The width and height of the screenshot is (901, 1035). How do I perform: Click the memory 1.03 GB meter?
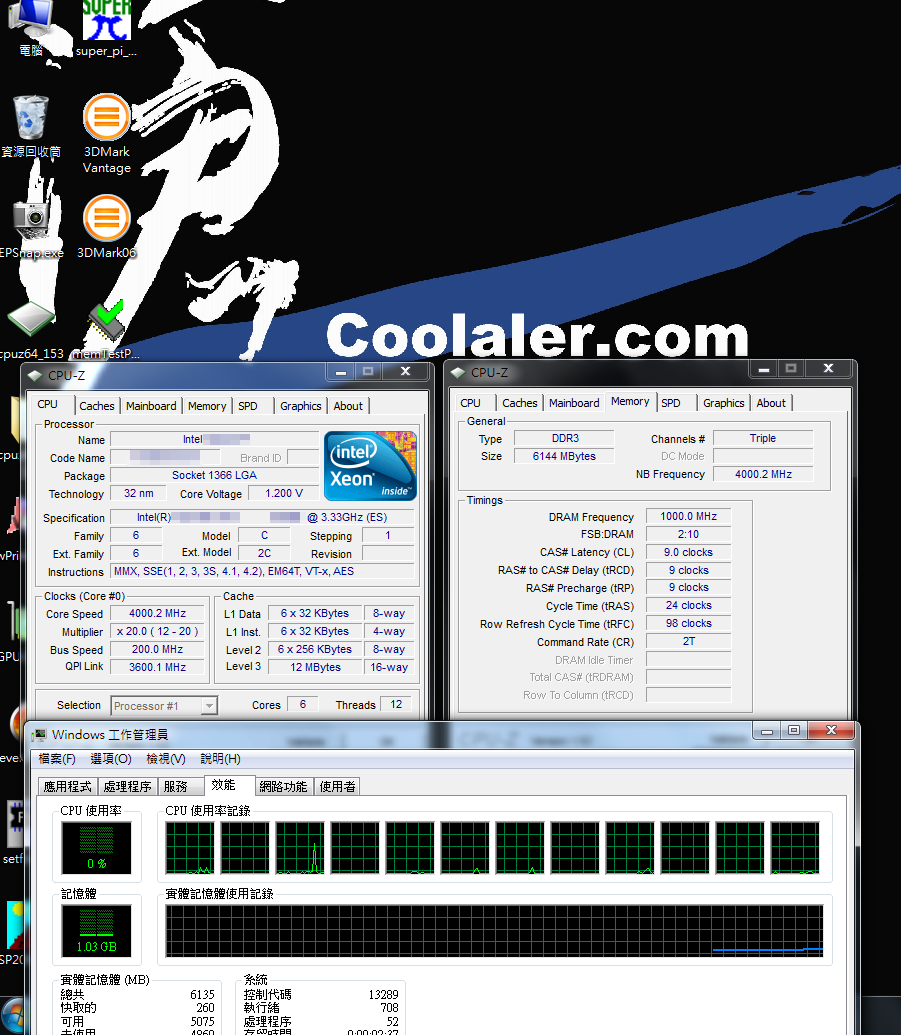pos(96,931)
